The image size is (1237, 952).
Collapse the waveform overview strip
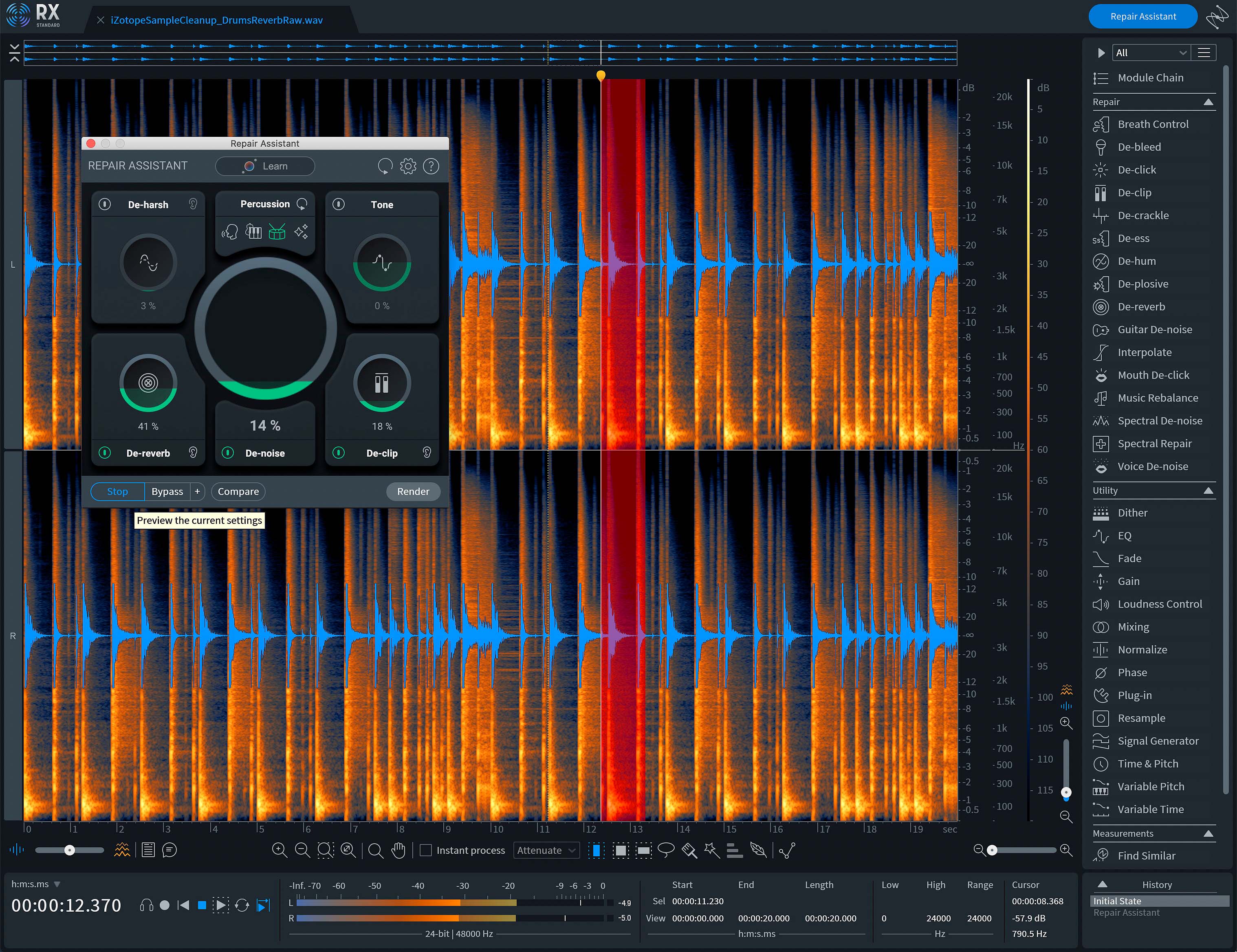pos(15,53)
